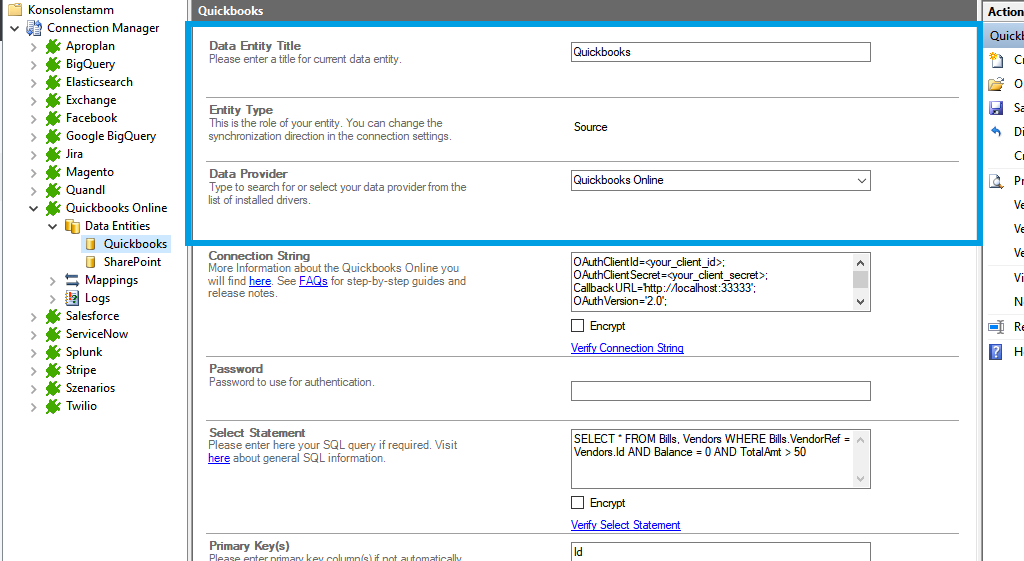Enable Encrypt checkbox under Connection String

[x=578, y=326]
